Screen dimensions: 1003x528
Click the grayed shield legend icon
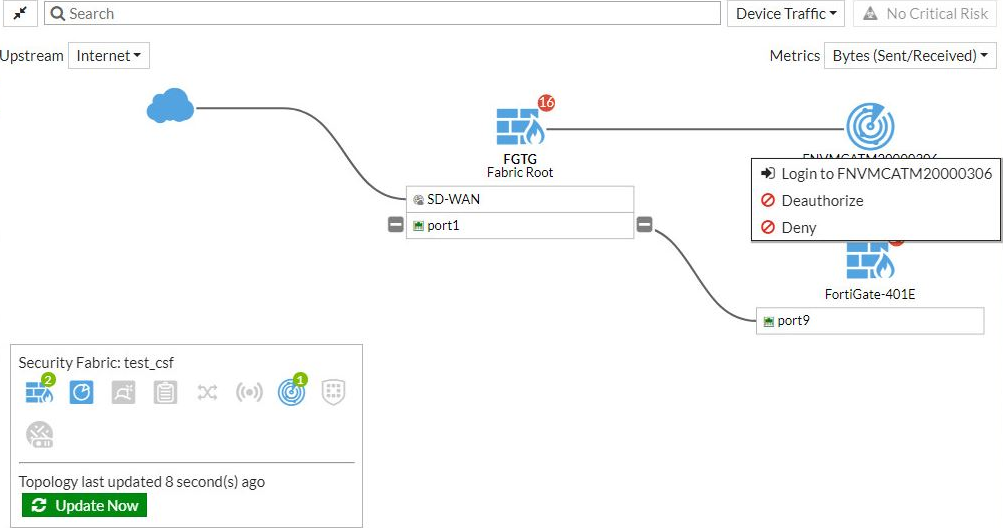333,392
